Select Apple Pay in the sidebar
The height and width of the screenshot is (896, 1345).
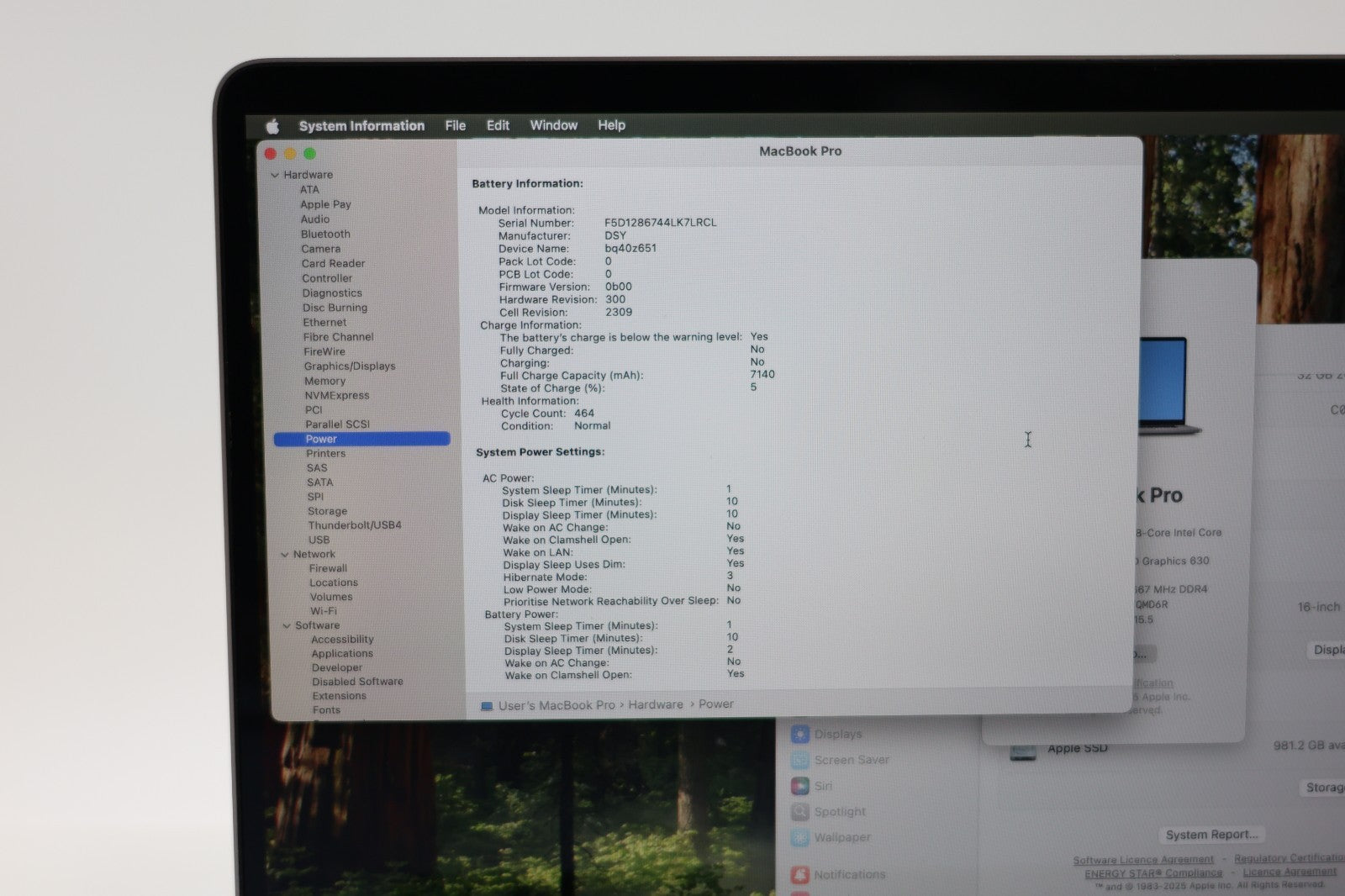[325, 204]
